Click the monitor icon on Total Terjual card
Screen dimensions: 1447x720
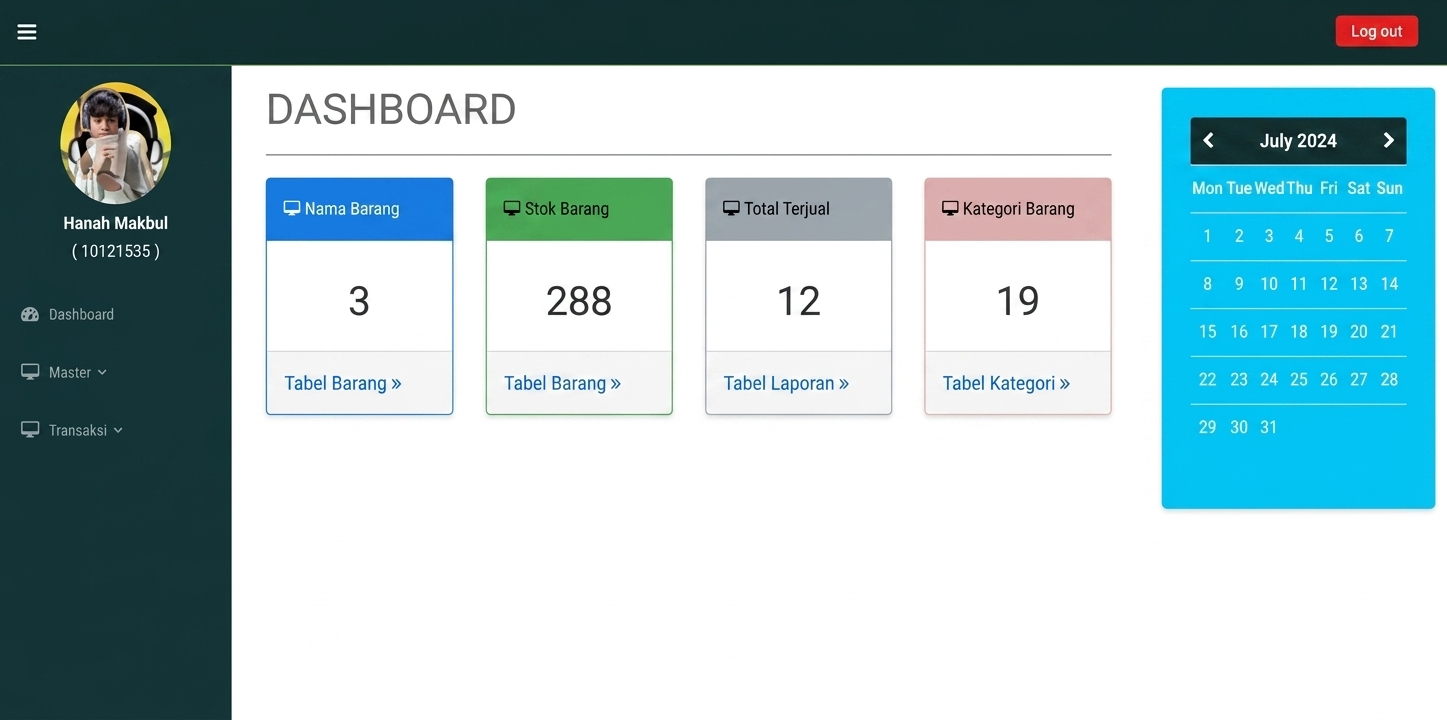pyautogui.click(x=731, y=208)
